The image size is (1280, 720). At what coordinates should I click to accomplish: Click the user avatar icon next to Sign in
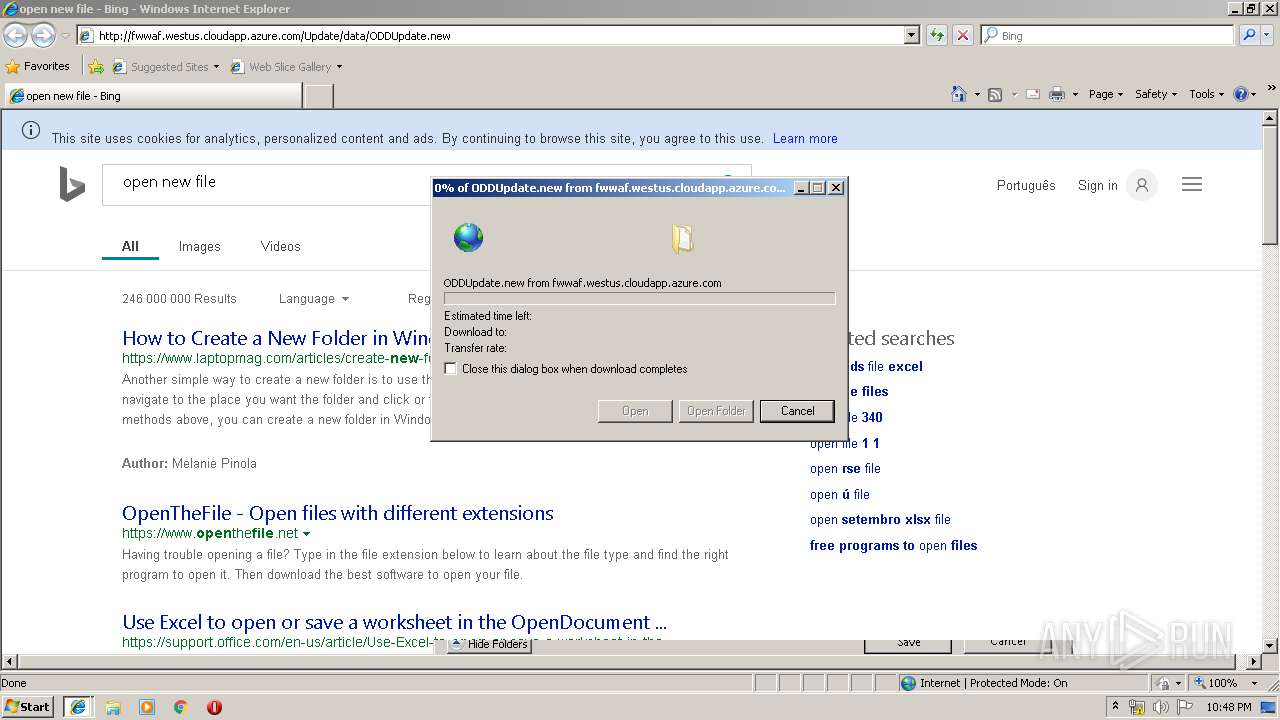pos(1141,185)
